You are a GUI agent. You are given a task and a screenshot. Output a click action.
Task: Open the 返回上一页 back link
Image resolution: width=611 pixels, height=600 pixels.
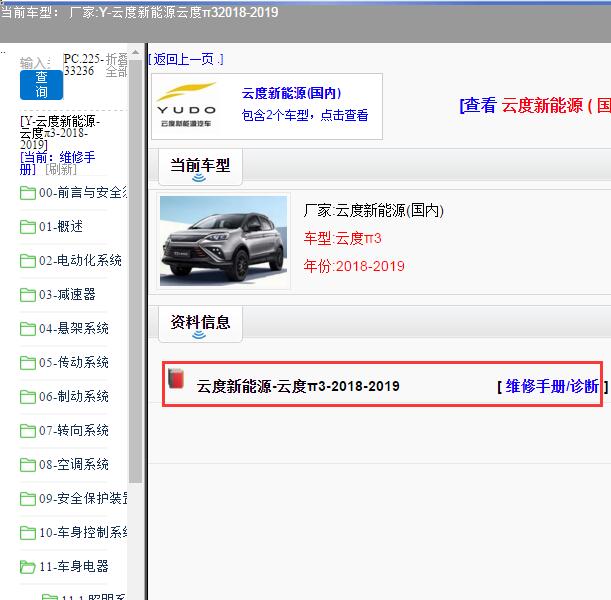point(186,59)
